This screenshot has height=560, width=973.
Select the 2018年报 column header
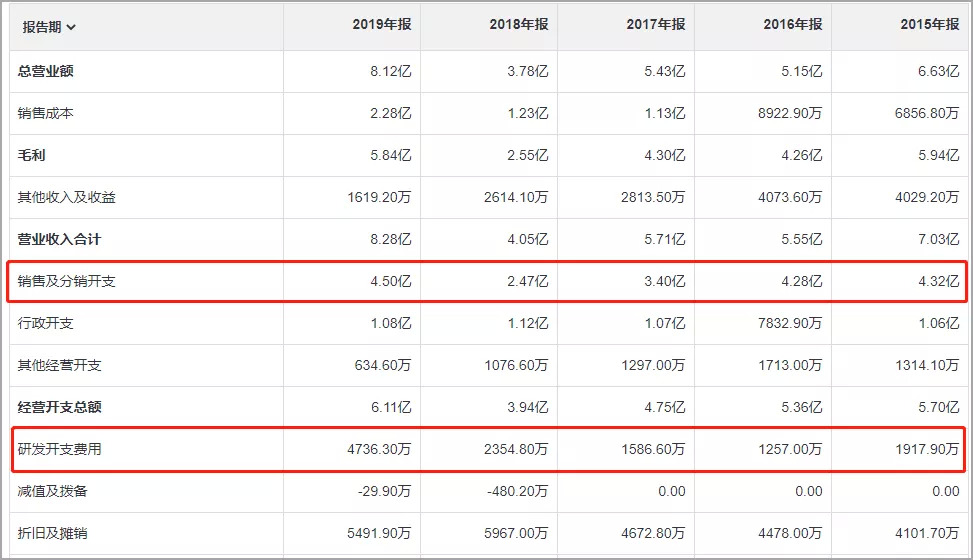click(x=519, y=26)
